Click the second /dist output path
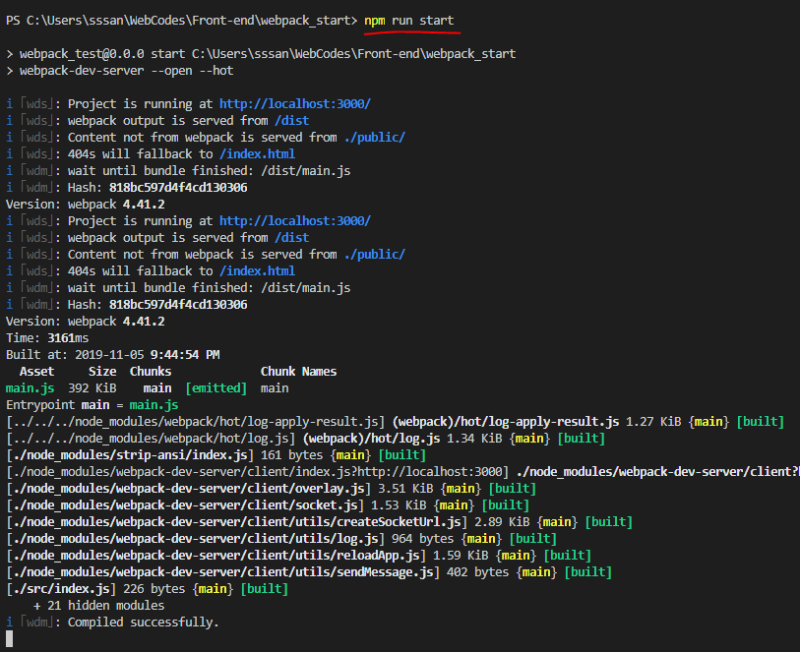This screenshot has height=652, width=800. tap(290, 238)
